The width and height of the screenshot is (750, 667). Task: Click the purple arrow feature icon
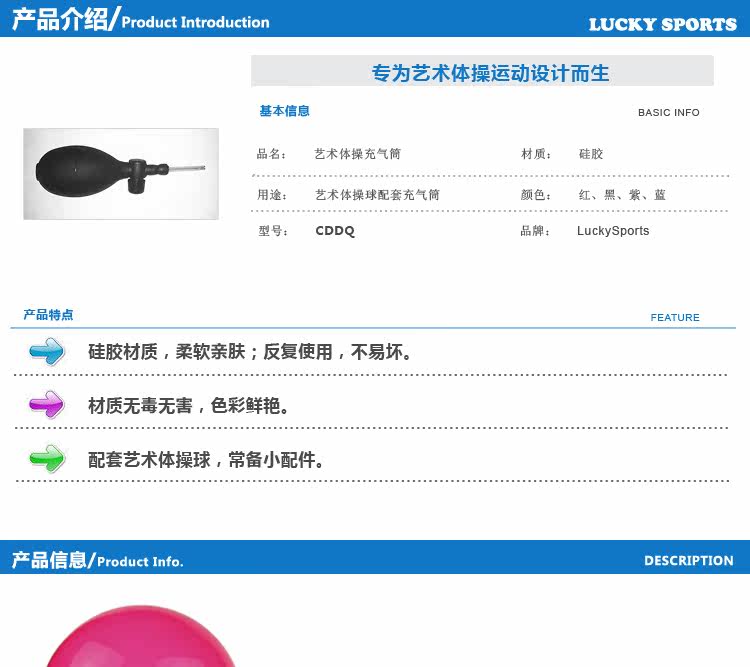tap(46, 404)
